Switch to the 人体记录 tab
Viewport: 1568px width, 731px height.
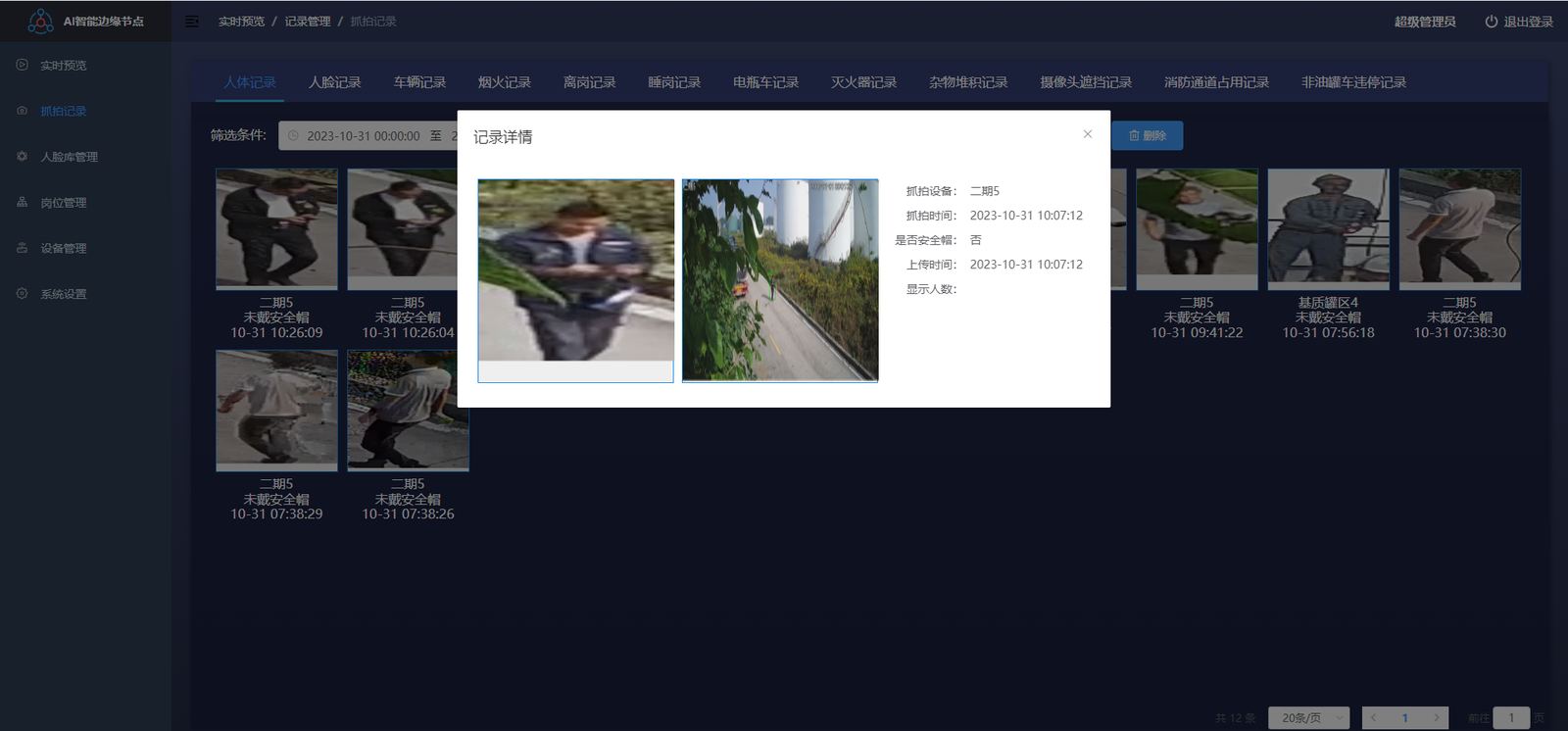coord(250,82)
